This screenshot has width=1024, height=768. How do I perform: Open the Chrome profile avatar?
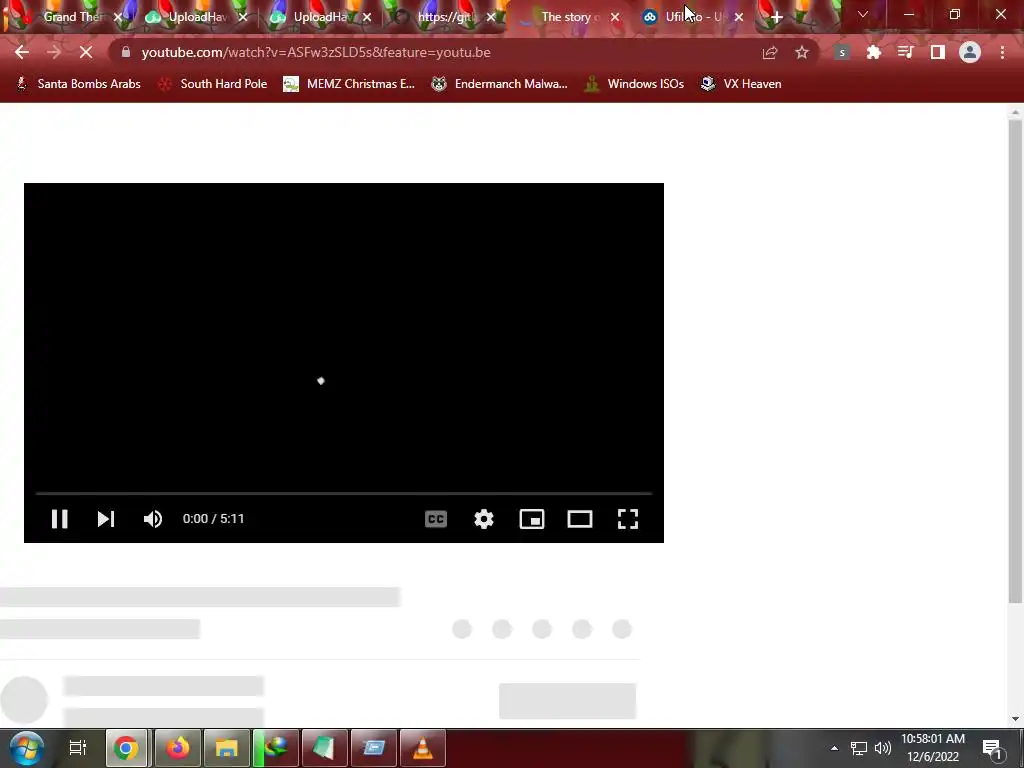tap(970, 52)
